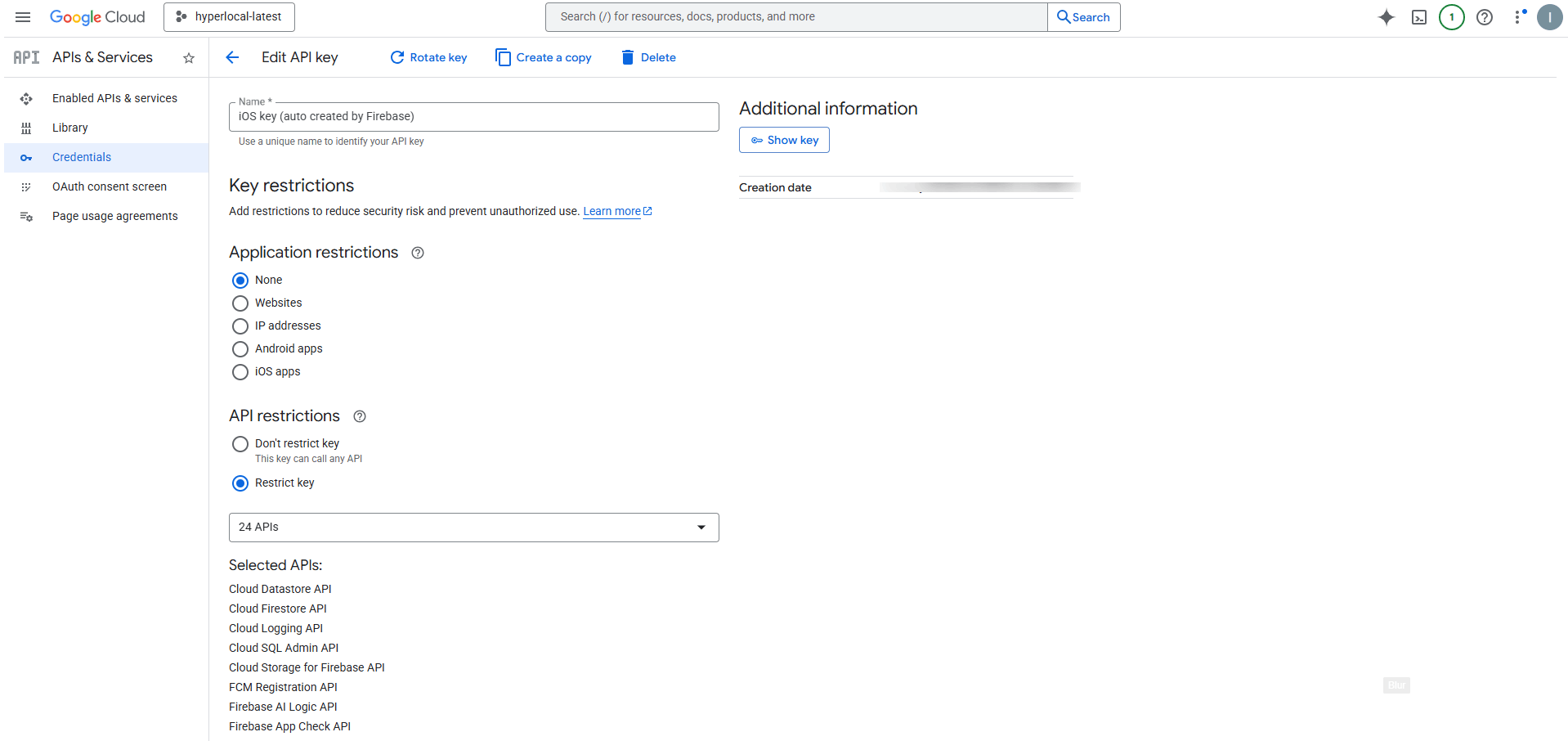The height and width of the screenshot is (741, 1568).
Task: Run search with the Search button
Action: (x=1084, y=17)
